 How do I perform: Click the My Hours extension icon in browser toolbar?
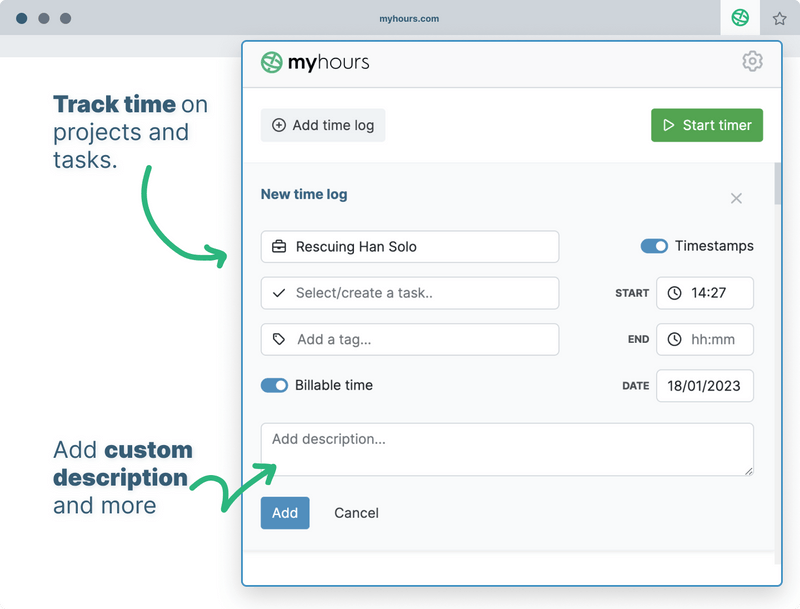pos(739,17)
